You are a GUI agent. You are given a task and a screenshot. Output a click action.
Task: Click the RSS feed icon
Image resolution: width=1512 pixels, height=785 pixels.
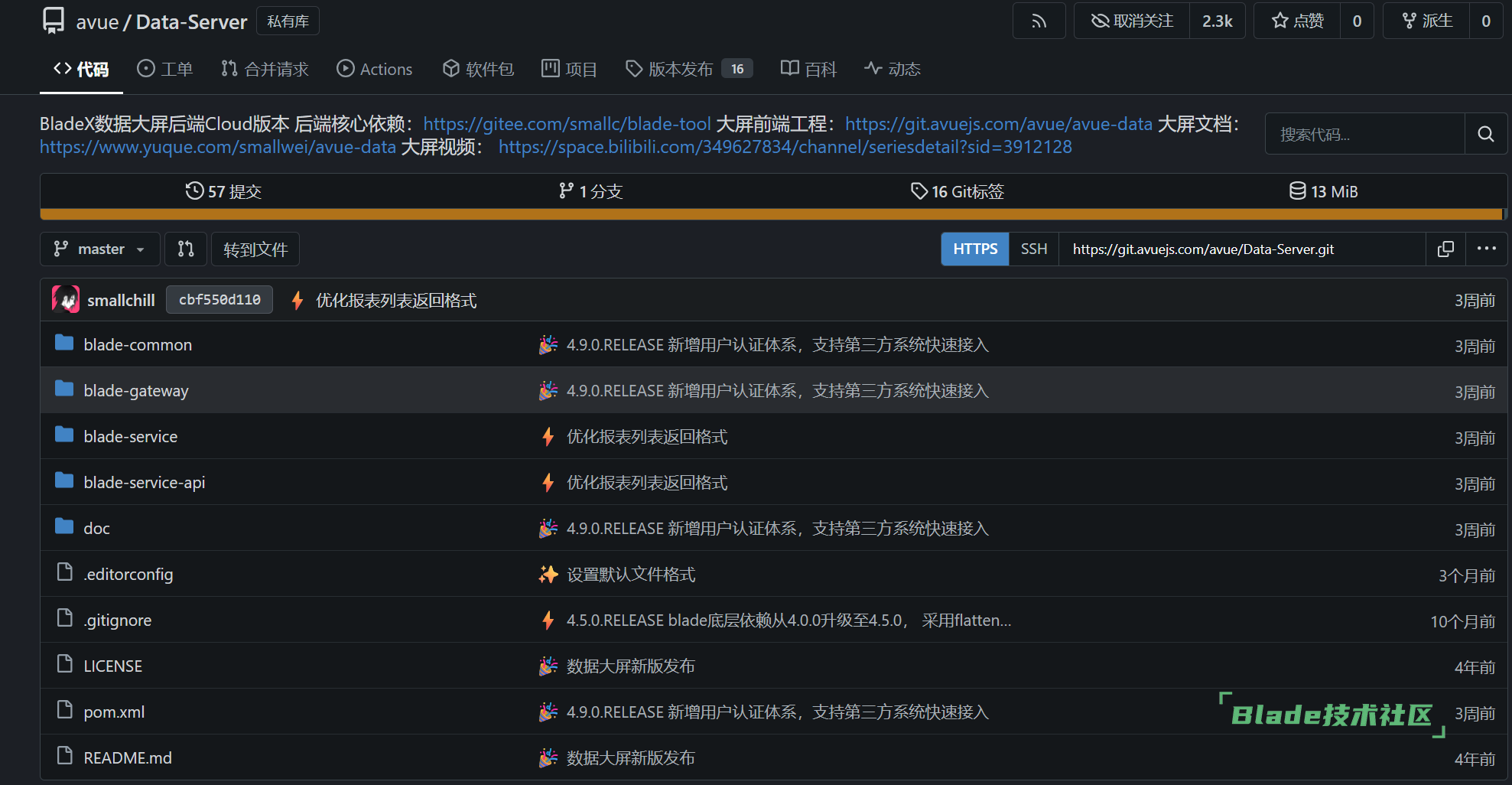(1039, 21)
